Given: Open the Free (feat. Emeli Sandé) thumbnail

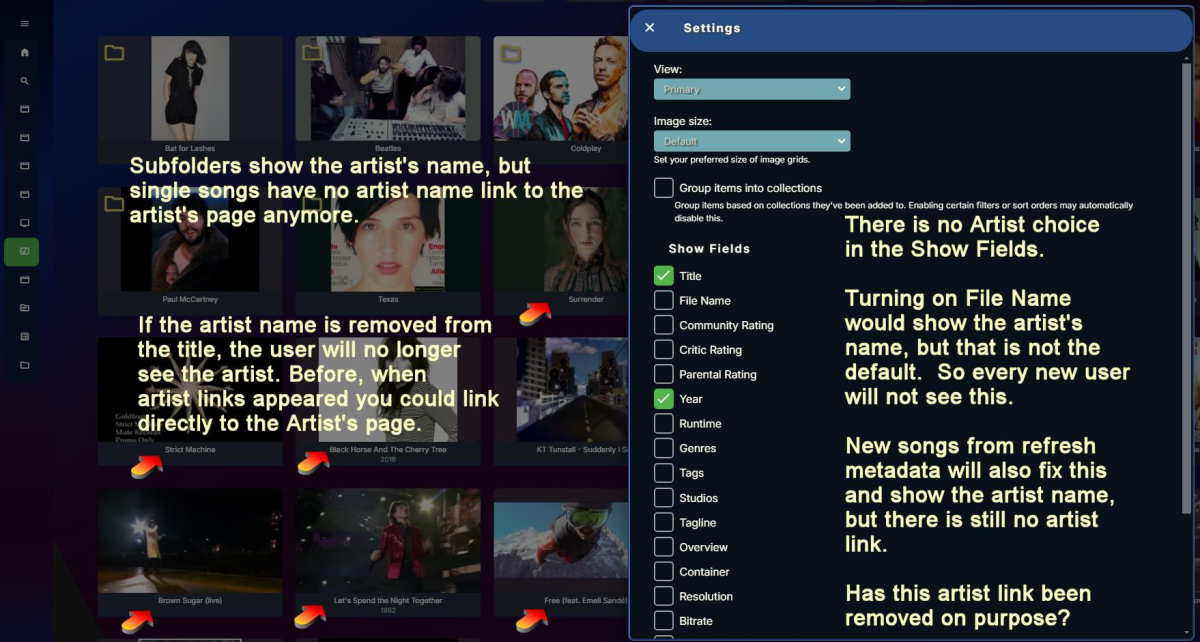Looking at the screenshot, I should point(560,541).
